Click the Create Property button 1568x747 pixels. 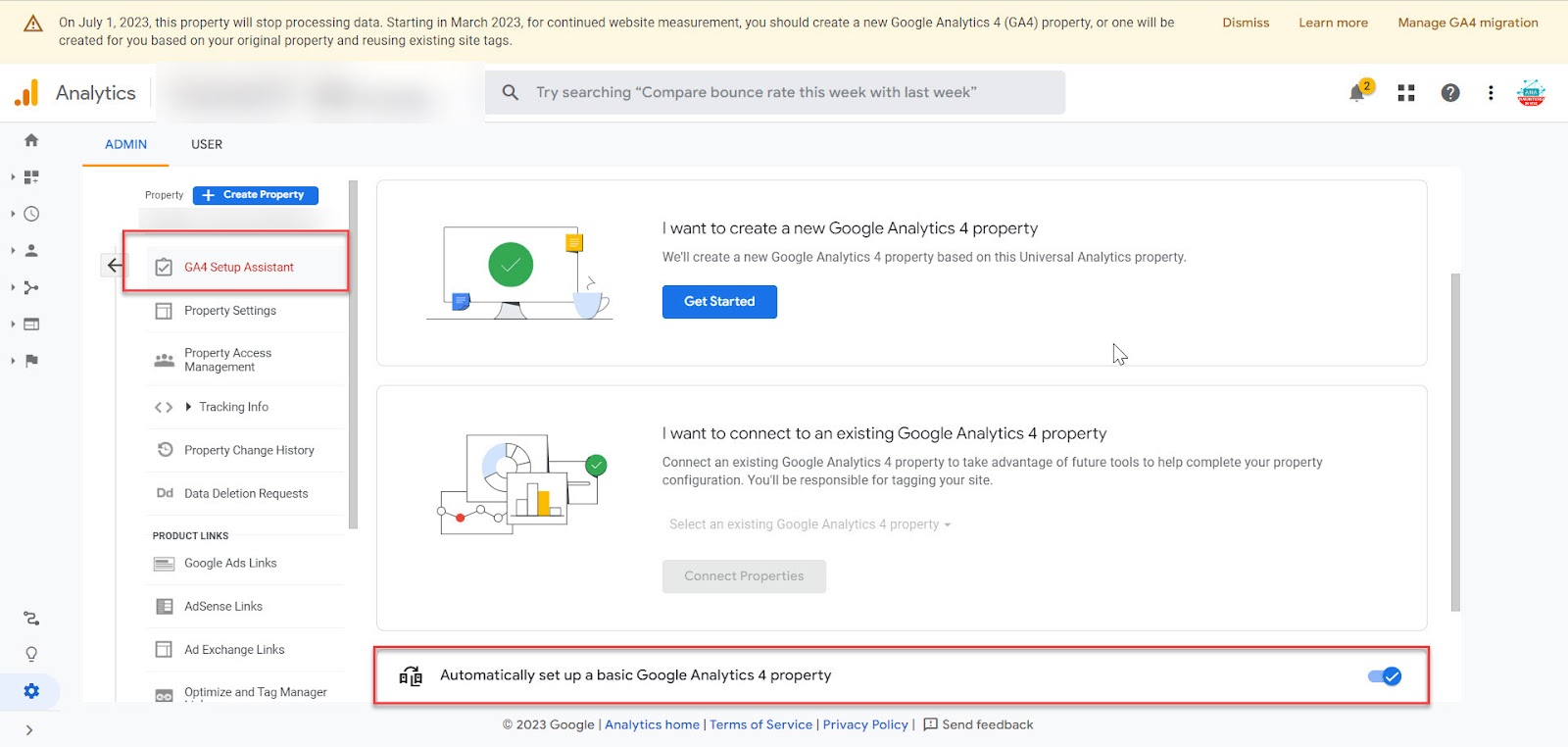click(256, 195)
